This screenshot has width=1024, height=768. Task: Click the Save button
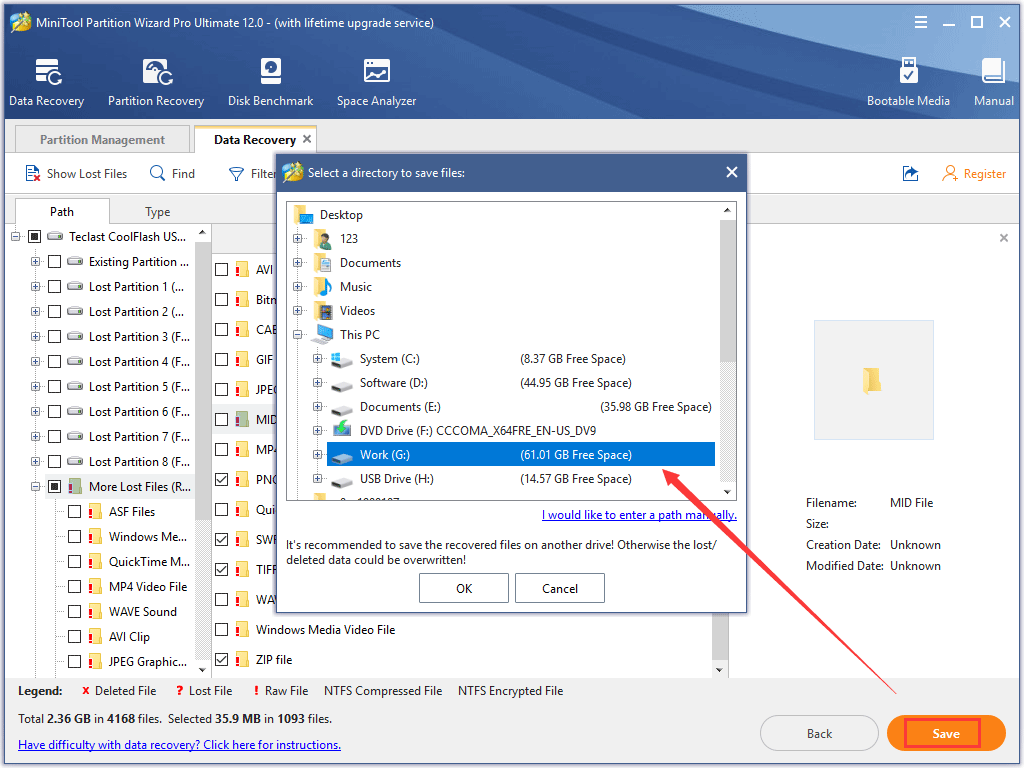tap(946, 733)
